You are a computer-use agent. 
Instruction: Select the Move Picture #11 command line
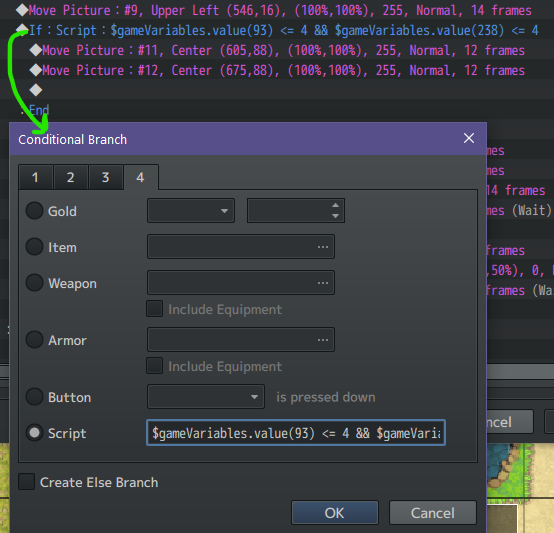tap(277, 51)
